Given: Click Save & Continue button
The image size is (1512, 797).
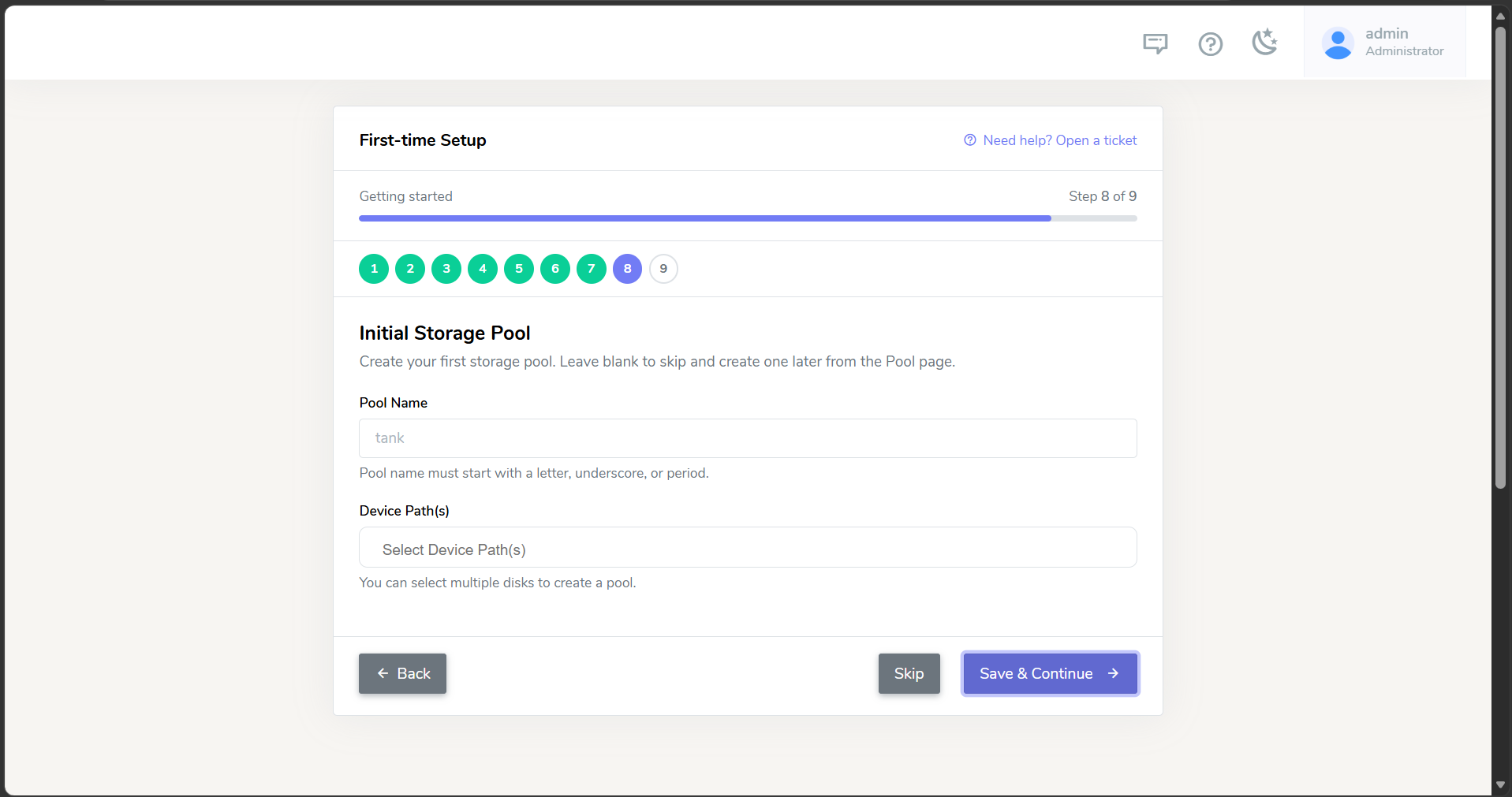Looking at the screenshot, I should pos(1050,674).
